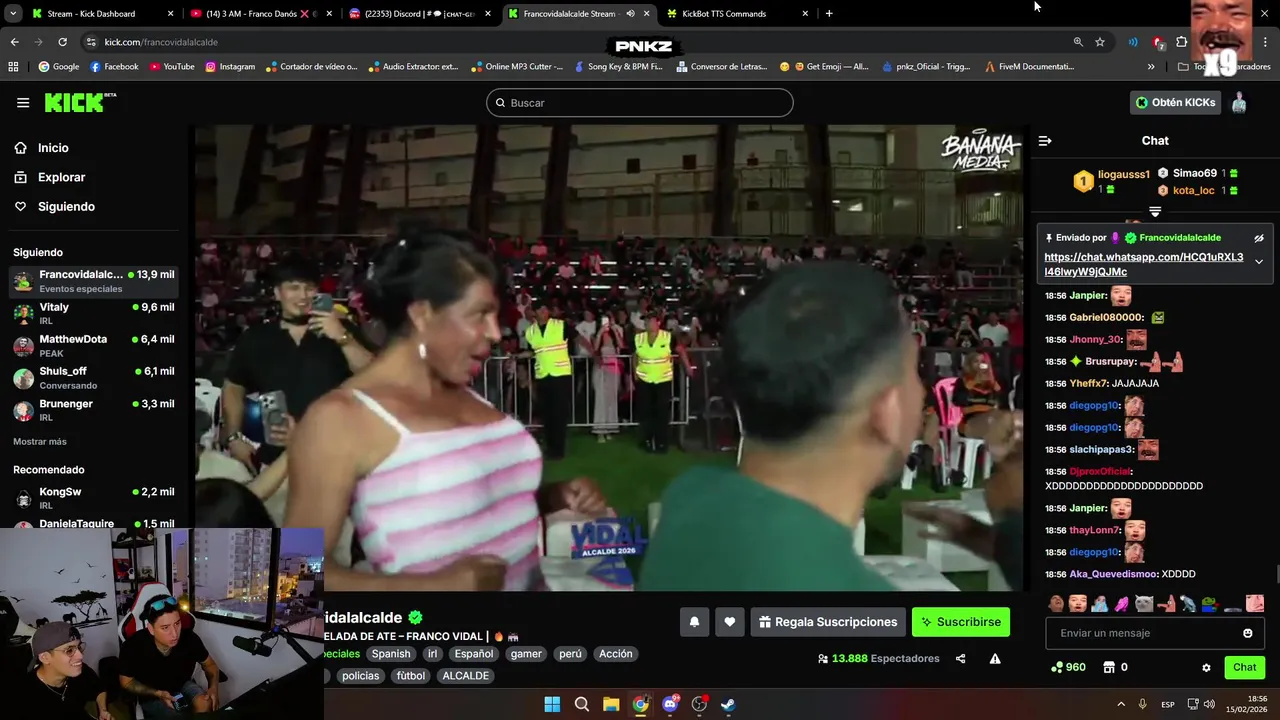Open KongSw recommended channel

(94, 497)
